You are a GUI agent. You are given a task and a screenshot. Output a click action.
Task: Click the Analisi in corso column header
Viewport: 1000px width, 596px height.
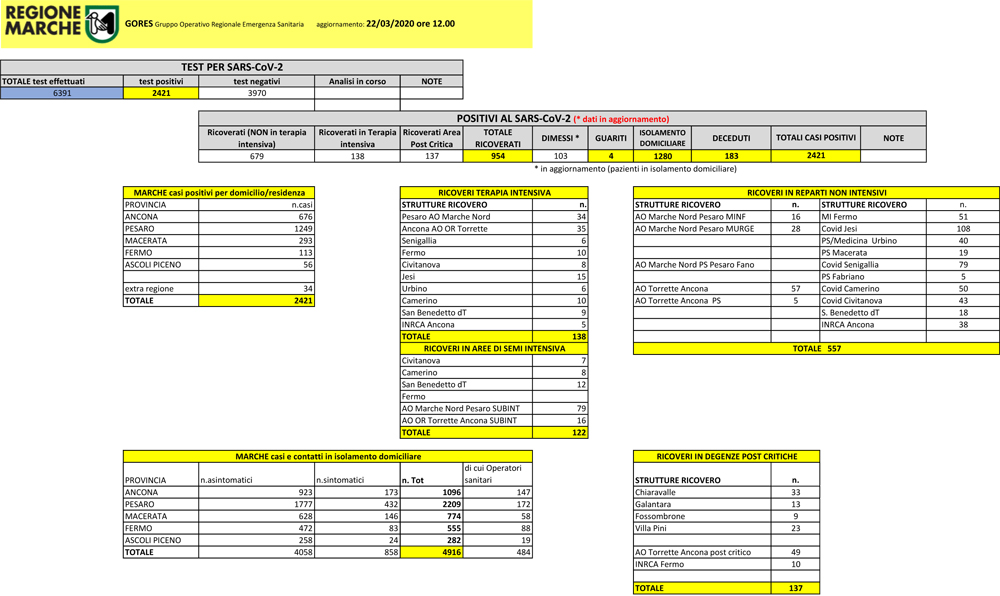coord(357,81)
